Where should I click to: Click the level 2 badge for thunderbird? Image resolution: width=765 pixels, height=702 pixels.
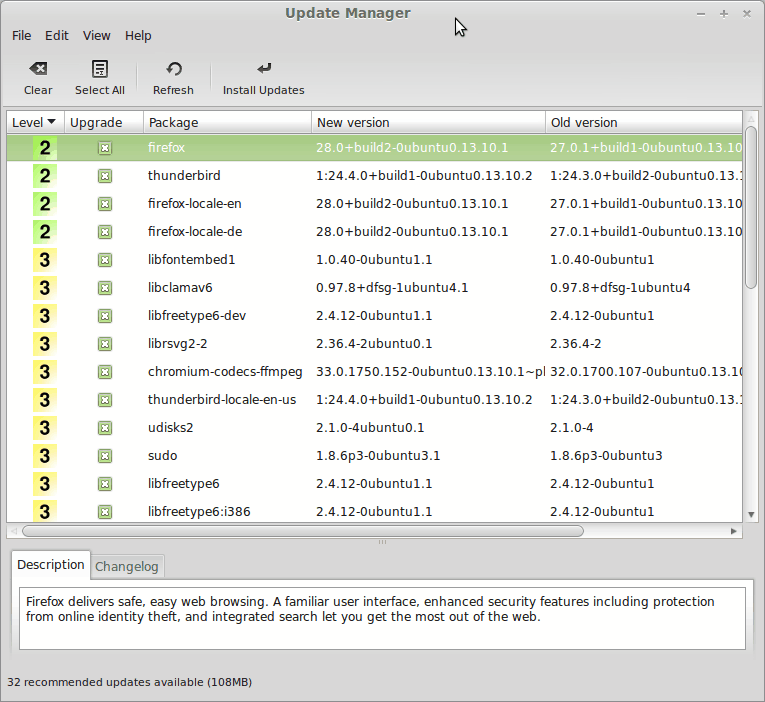(x=45, y=176)
